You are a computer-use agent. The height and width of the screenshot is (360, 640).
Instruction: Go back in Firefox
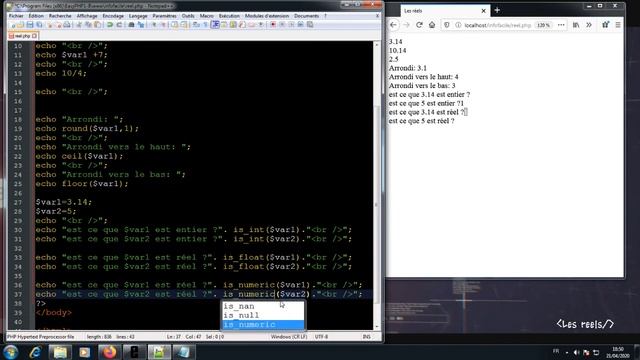pyautogui.click(x=393, y=25)
